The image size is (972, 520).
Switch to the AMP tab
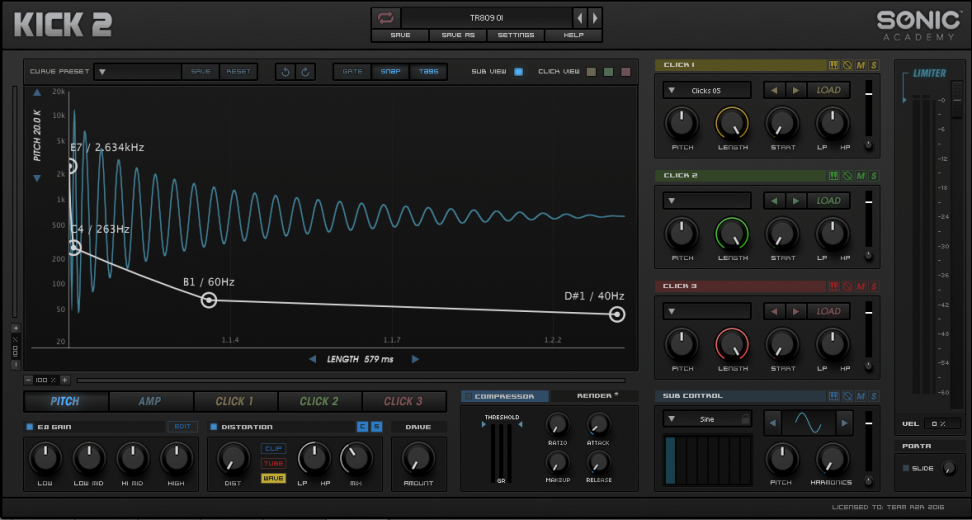[149, 402]
